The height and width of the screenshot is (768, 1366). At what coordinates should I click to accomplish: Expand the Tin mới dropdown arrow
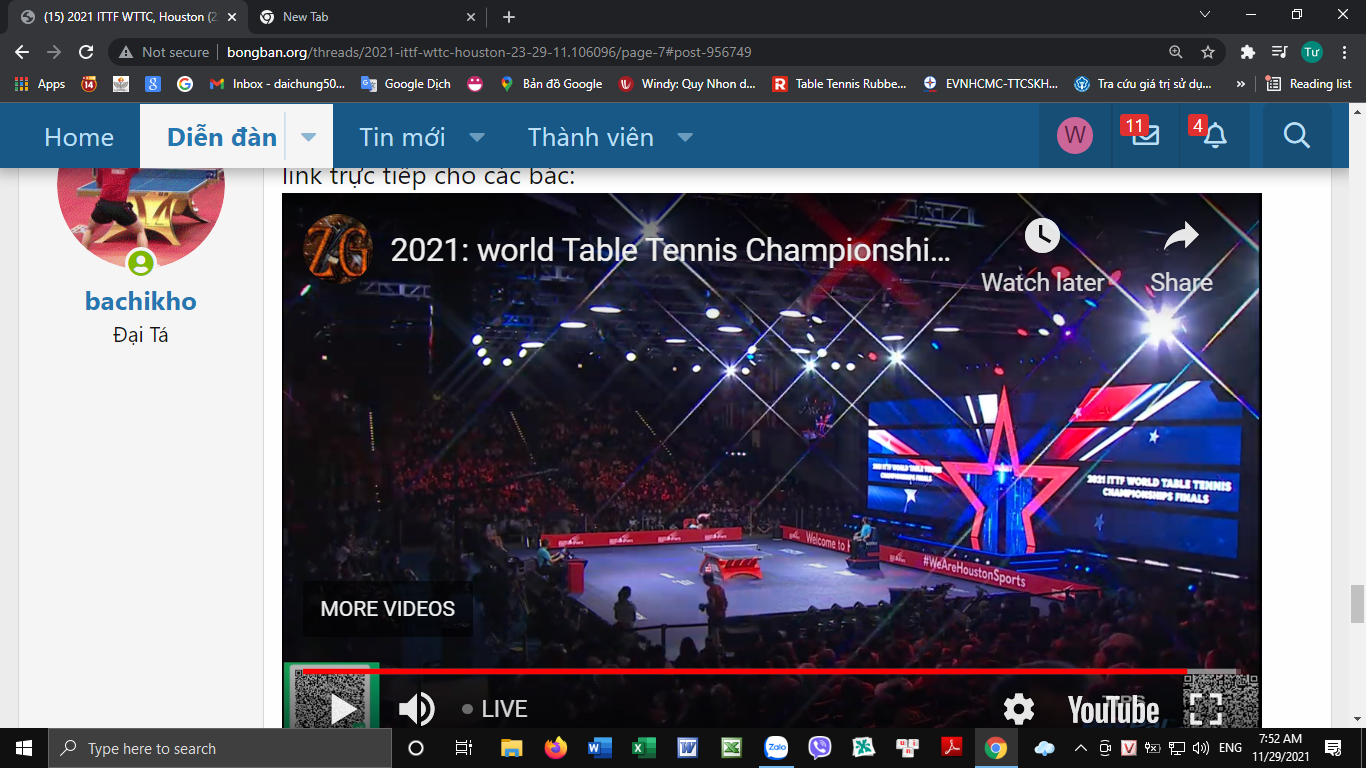coord(477,137)
